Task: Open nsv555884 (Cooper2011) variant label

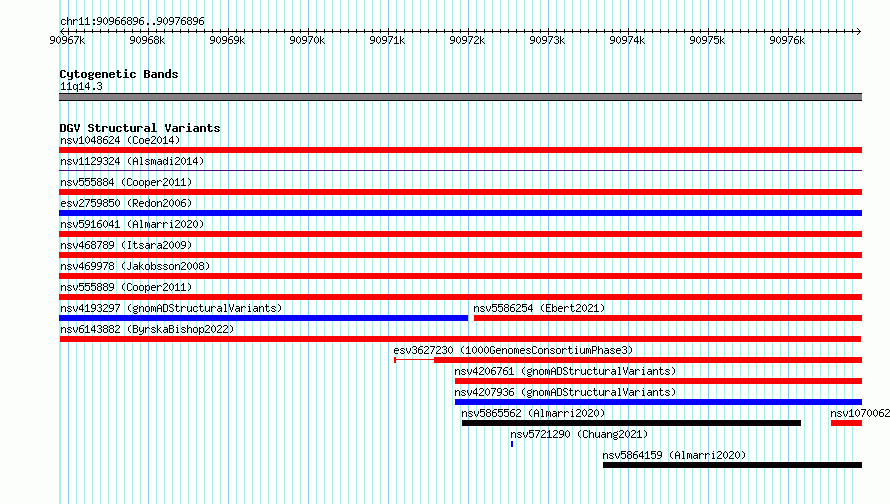Action: tap(126, 182)
